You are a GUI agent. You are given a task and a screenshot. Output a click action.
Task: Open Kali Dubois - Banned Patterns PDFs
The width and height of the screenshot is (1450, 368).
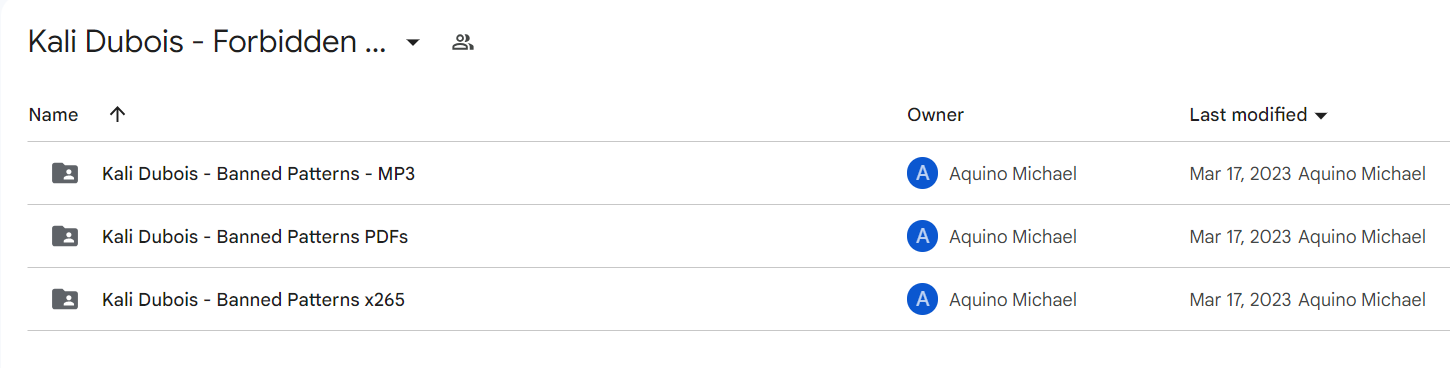tap(255, 237)
